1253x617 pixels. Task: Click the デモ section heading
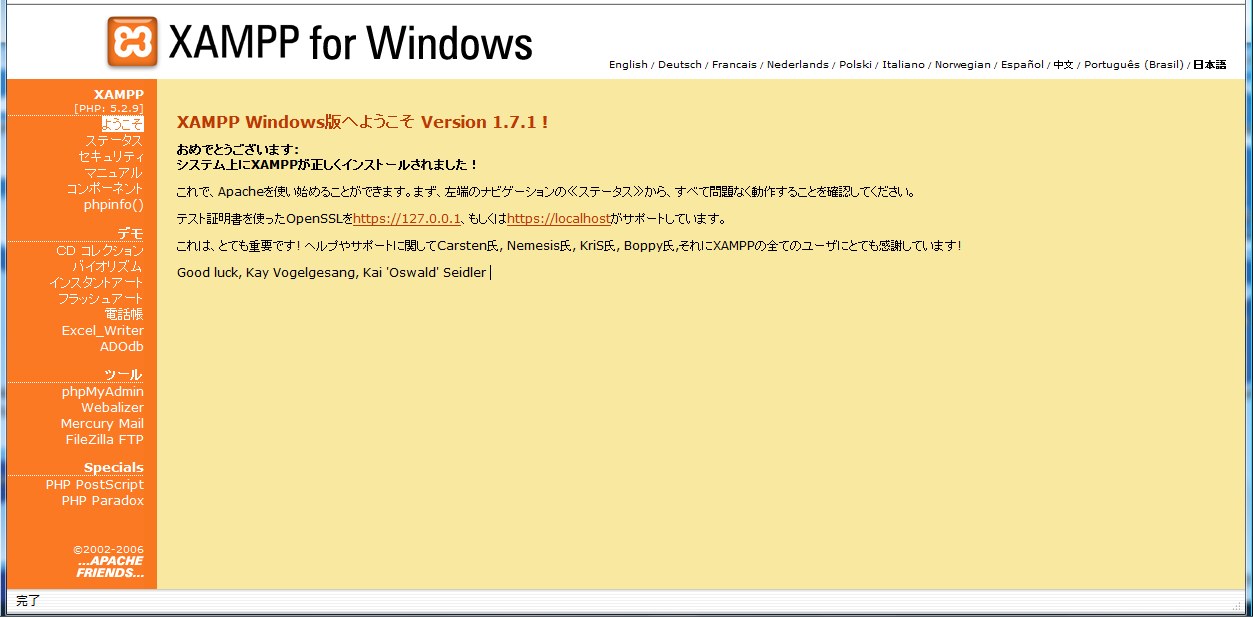click(130, 234)
